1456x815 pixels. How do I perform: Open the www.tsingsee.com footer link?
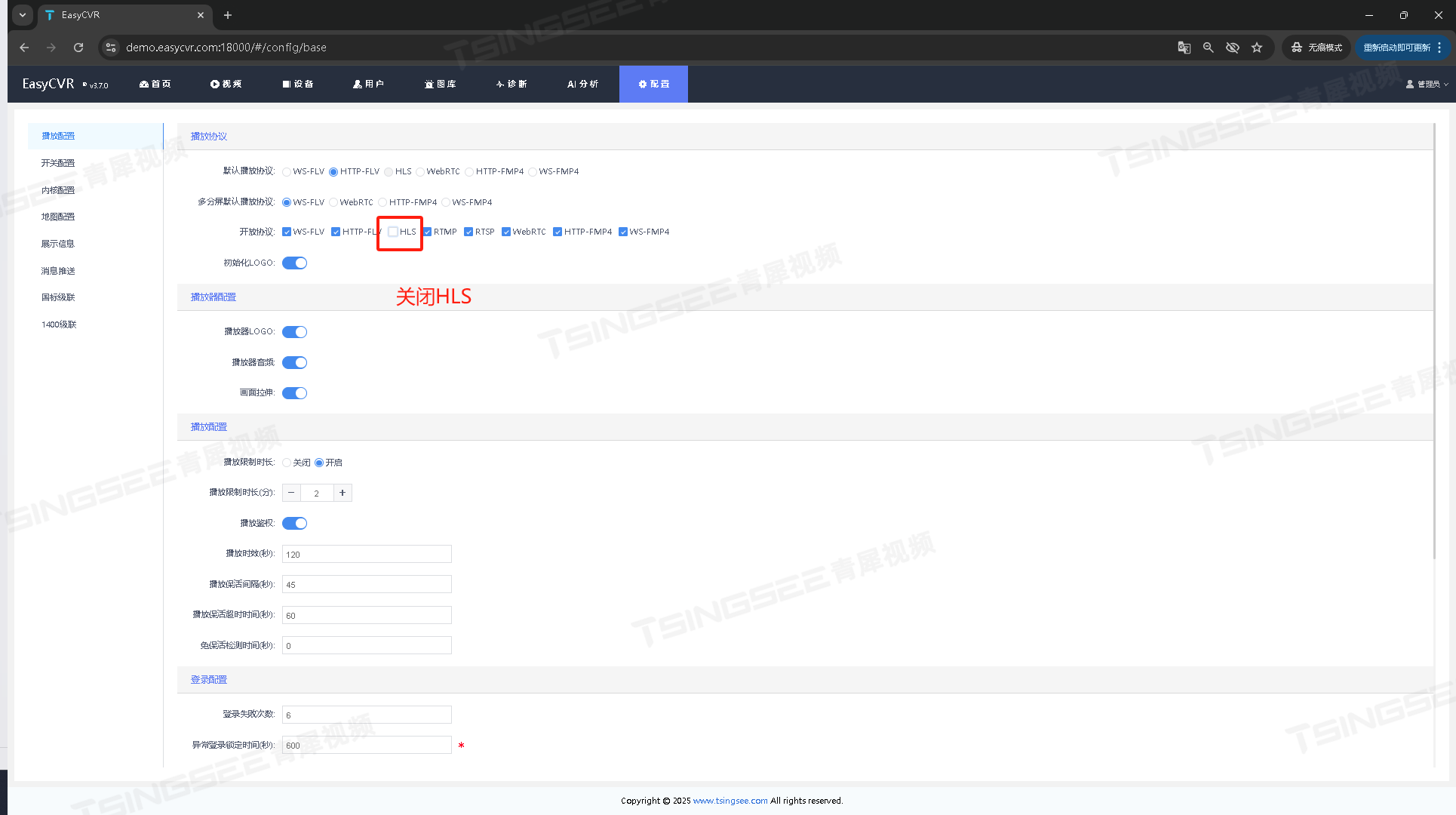click(730, 801)
